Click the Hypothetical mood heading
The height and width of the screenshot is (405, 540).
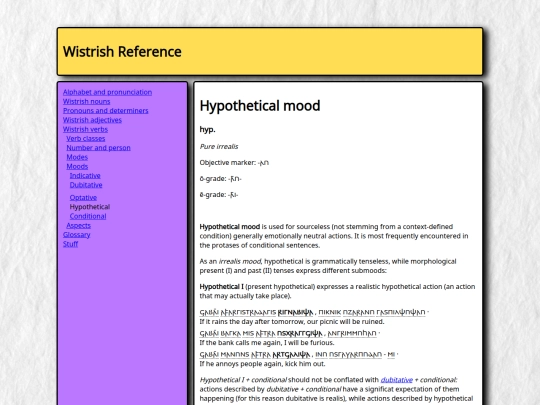pyautogui.click(x=260, y=106)
